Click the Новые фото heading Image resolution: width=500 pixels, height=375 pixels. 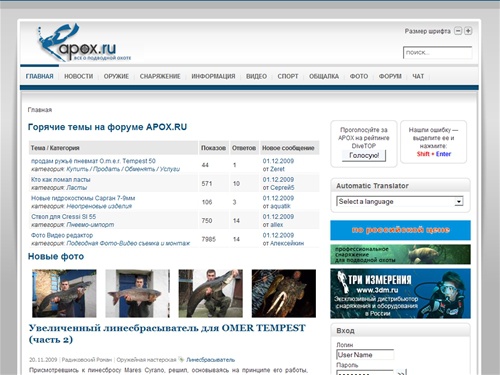(56, 256)
